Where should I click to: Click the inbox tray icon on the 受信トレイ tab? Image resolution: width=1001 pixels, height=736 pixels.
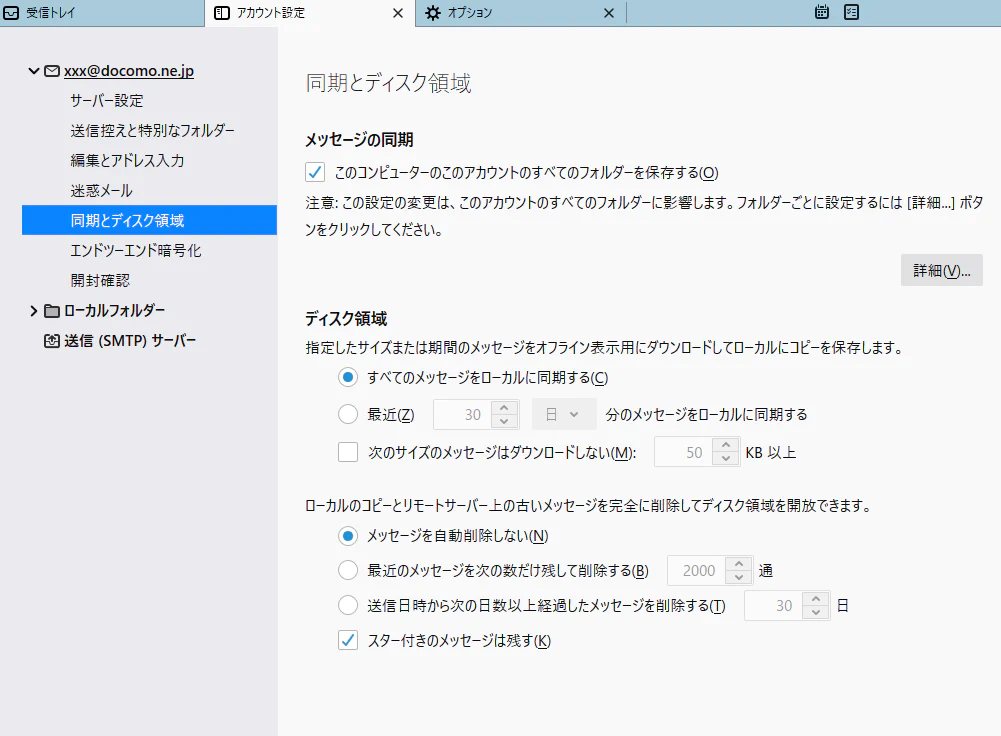(11, 13)
